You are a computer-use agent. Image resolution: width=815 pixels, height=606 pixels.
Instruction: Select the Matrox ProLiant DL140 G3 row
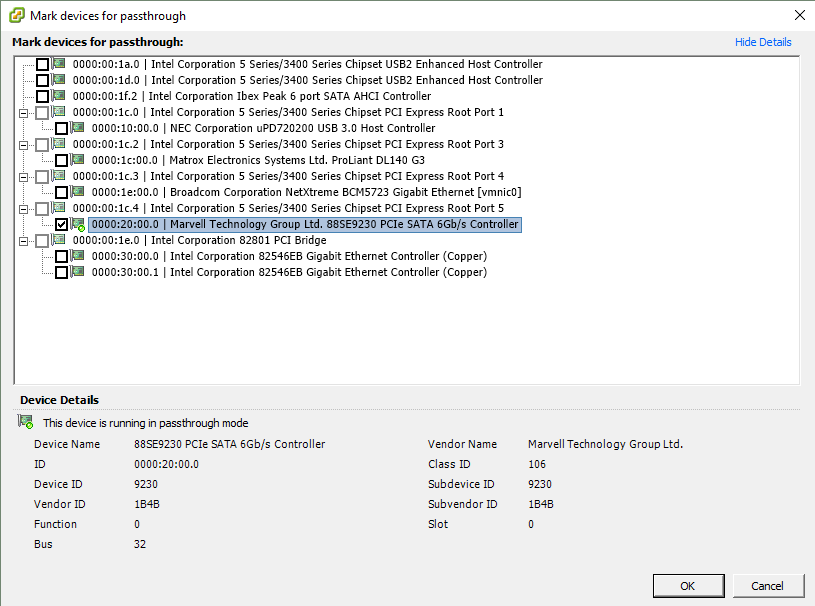pyautogui.click(x=258, y=160)
